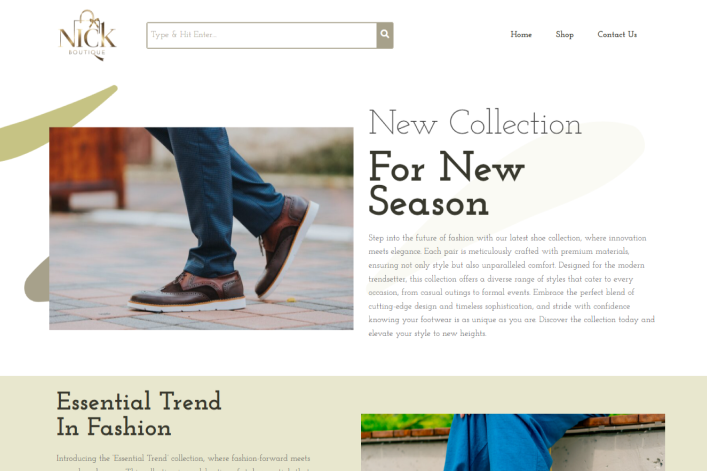
Task: Select the 'New Collection' heading
Action: click(475, 123)
